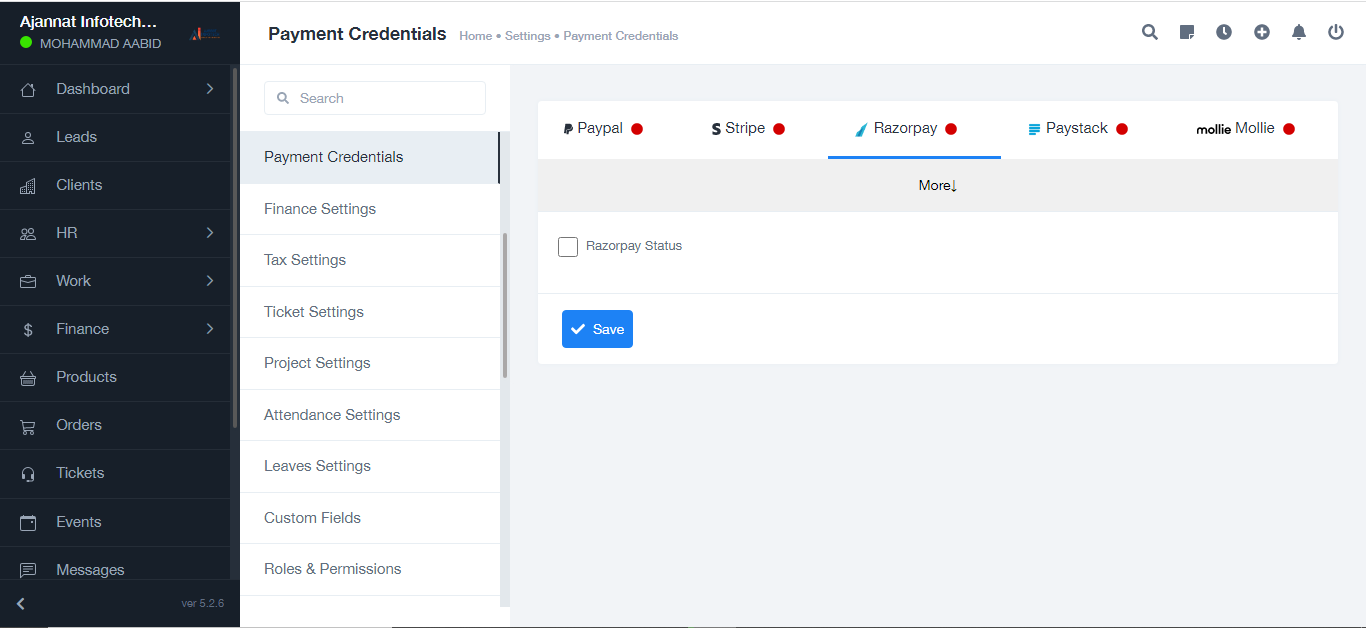Open Finance Settings in settings list

320,209
